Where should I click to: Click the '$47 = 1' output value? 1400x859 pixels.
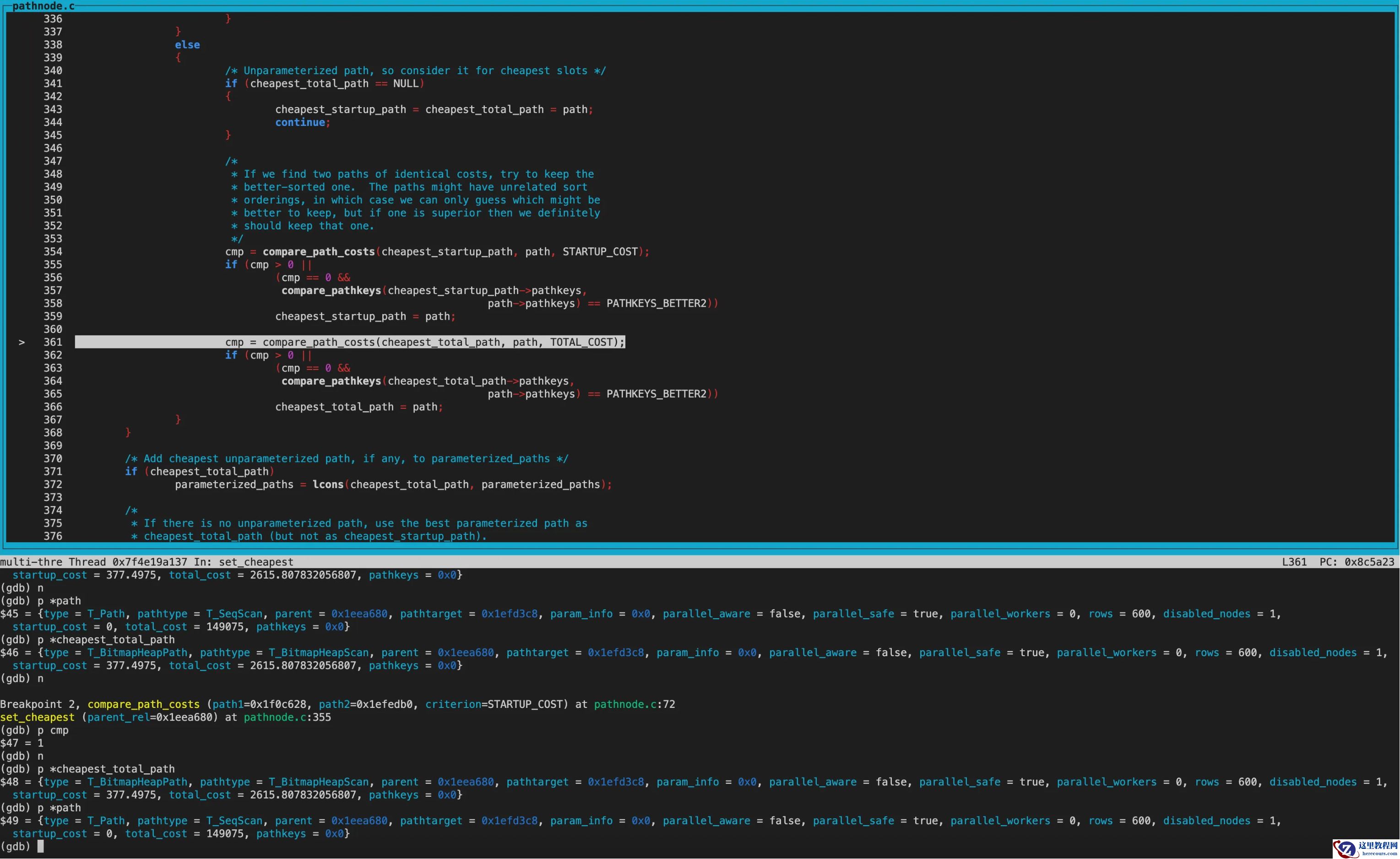click(x=22, y=743)
